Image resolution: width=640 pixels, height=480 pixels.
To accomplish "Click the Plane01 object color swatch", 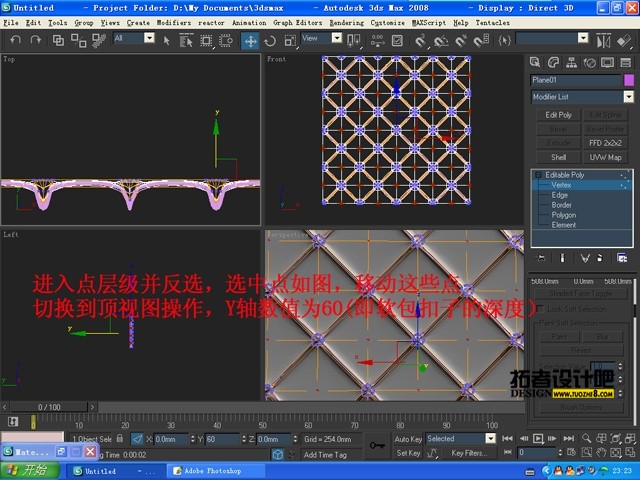I will point(629,80).
